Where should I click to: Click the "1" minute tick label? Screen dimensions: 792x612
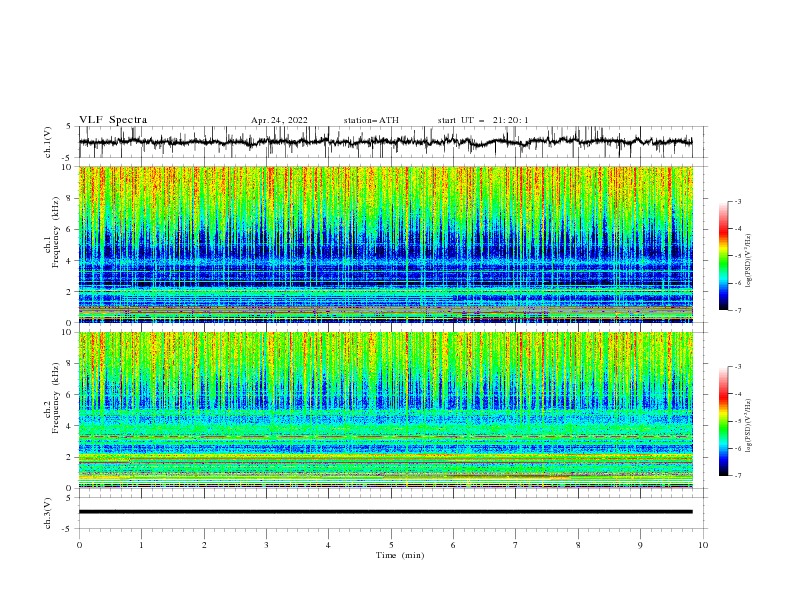point(141,545)
